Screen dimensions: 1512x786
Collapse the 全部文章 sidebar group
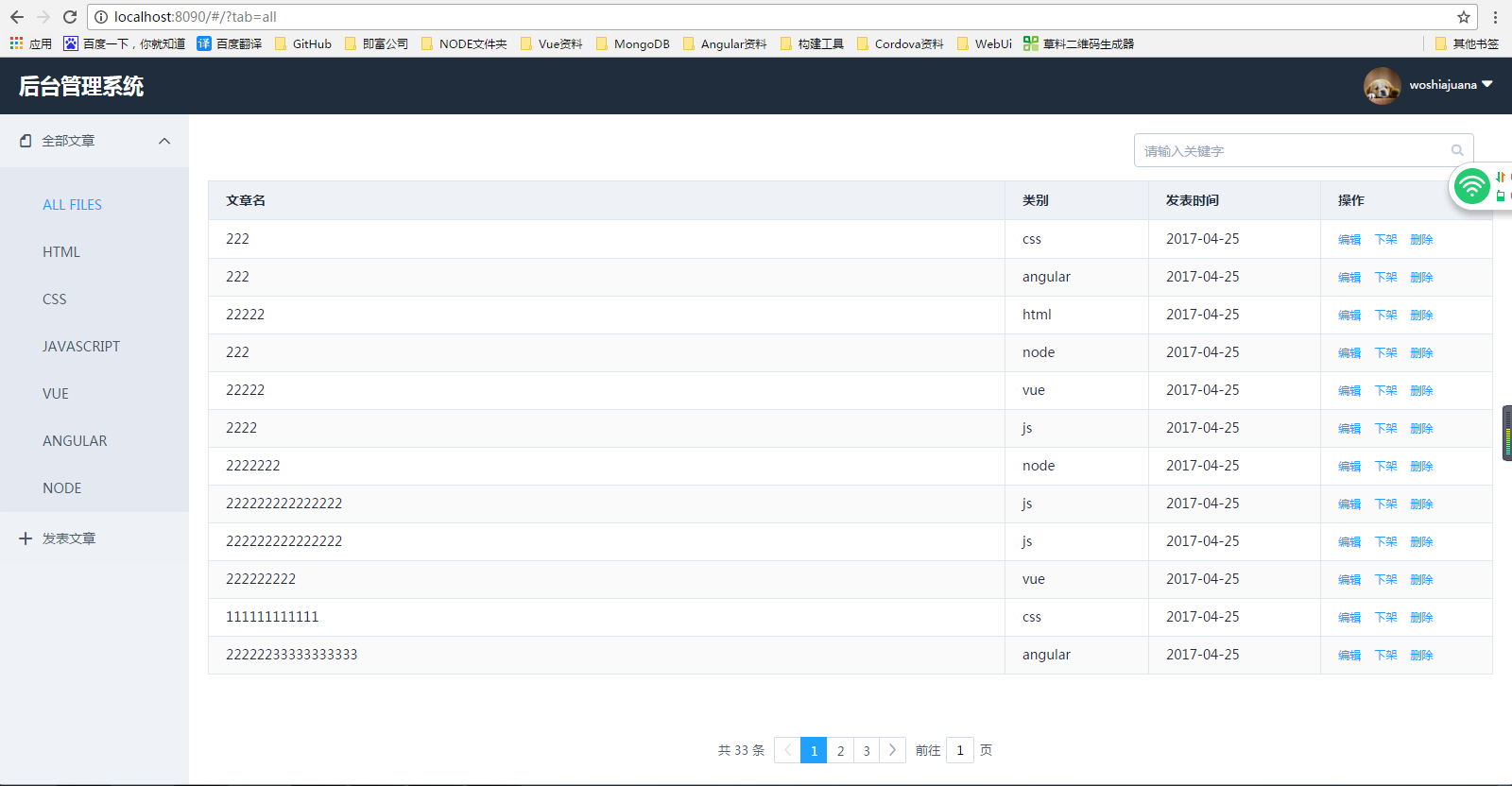(x=94, y=141)
